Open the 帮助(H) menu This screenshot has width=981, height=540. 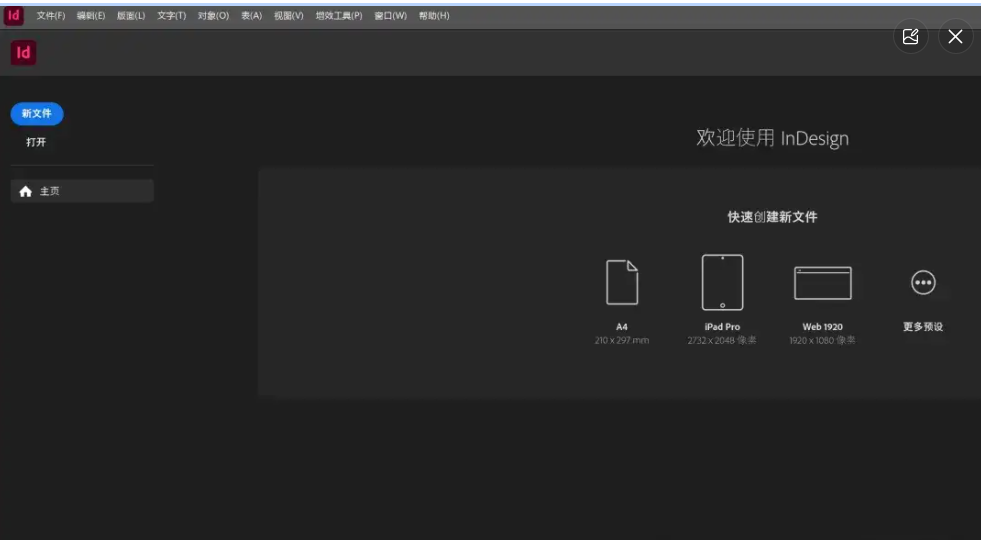(x=434, y=16)
